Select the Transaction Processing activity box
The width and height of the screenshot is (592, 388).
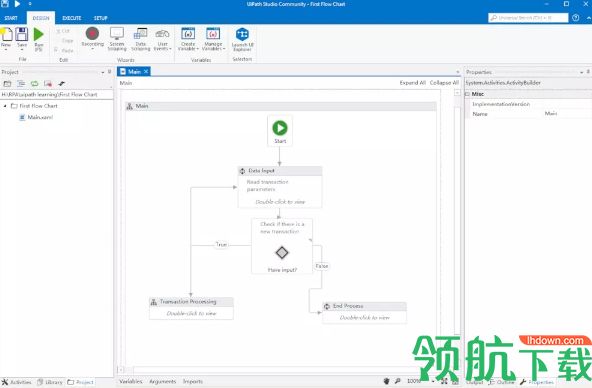pos(191,308)
